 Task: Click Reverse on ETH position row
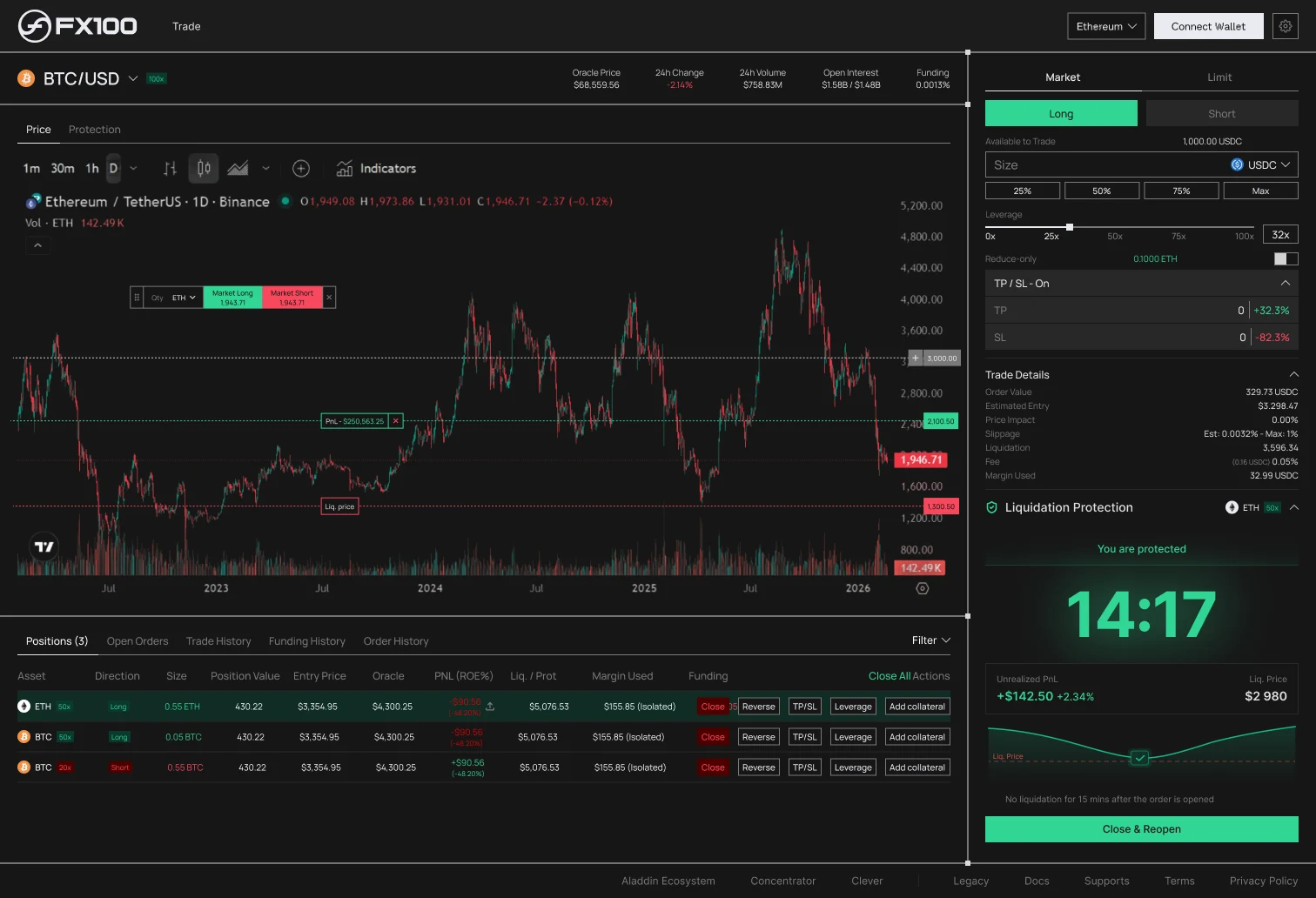coord(758,707)
